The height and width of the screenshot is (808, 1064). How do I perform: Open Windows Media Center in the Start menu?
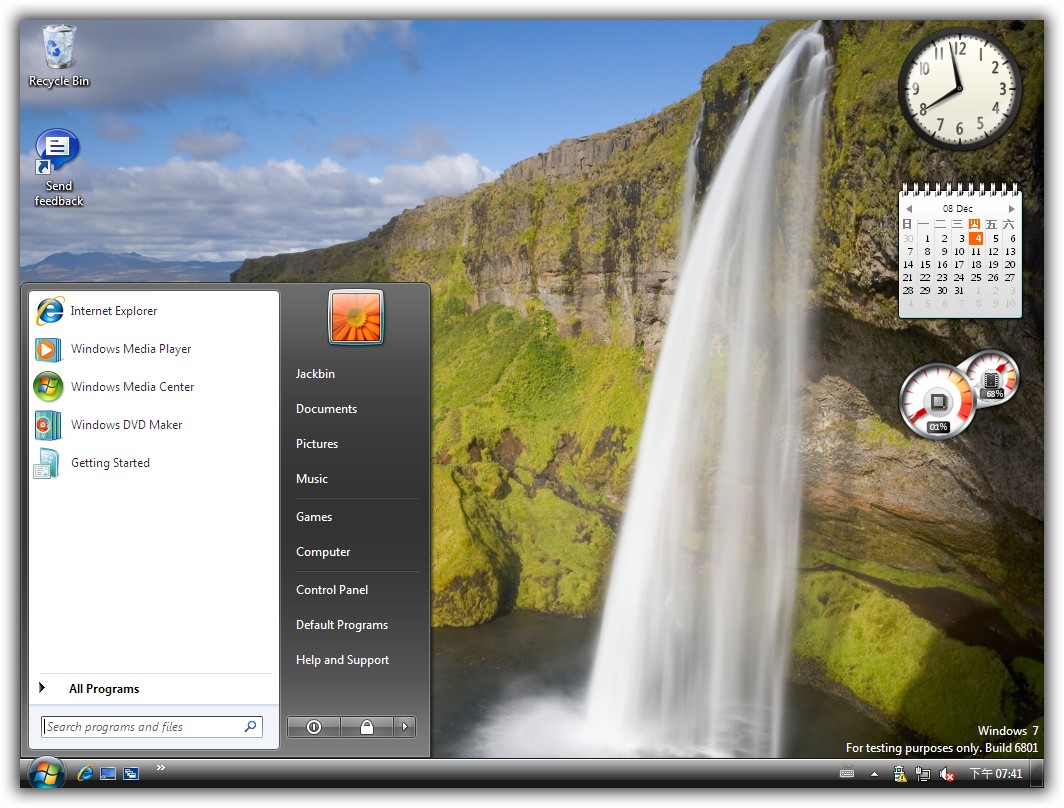coord(154,387)
